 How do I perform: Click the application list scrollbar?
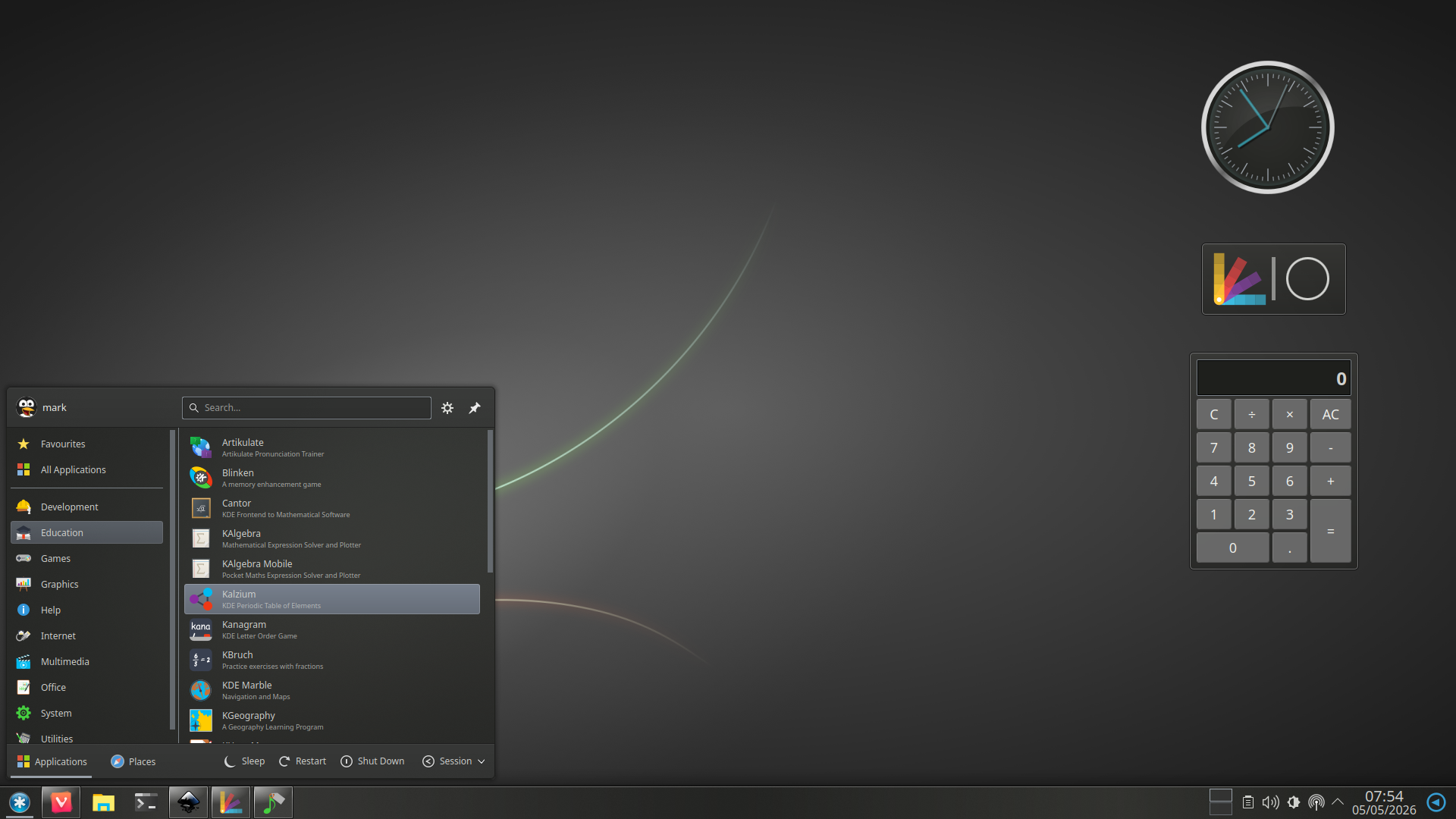(x=490, y=501)
